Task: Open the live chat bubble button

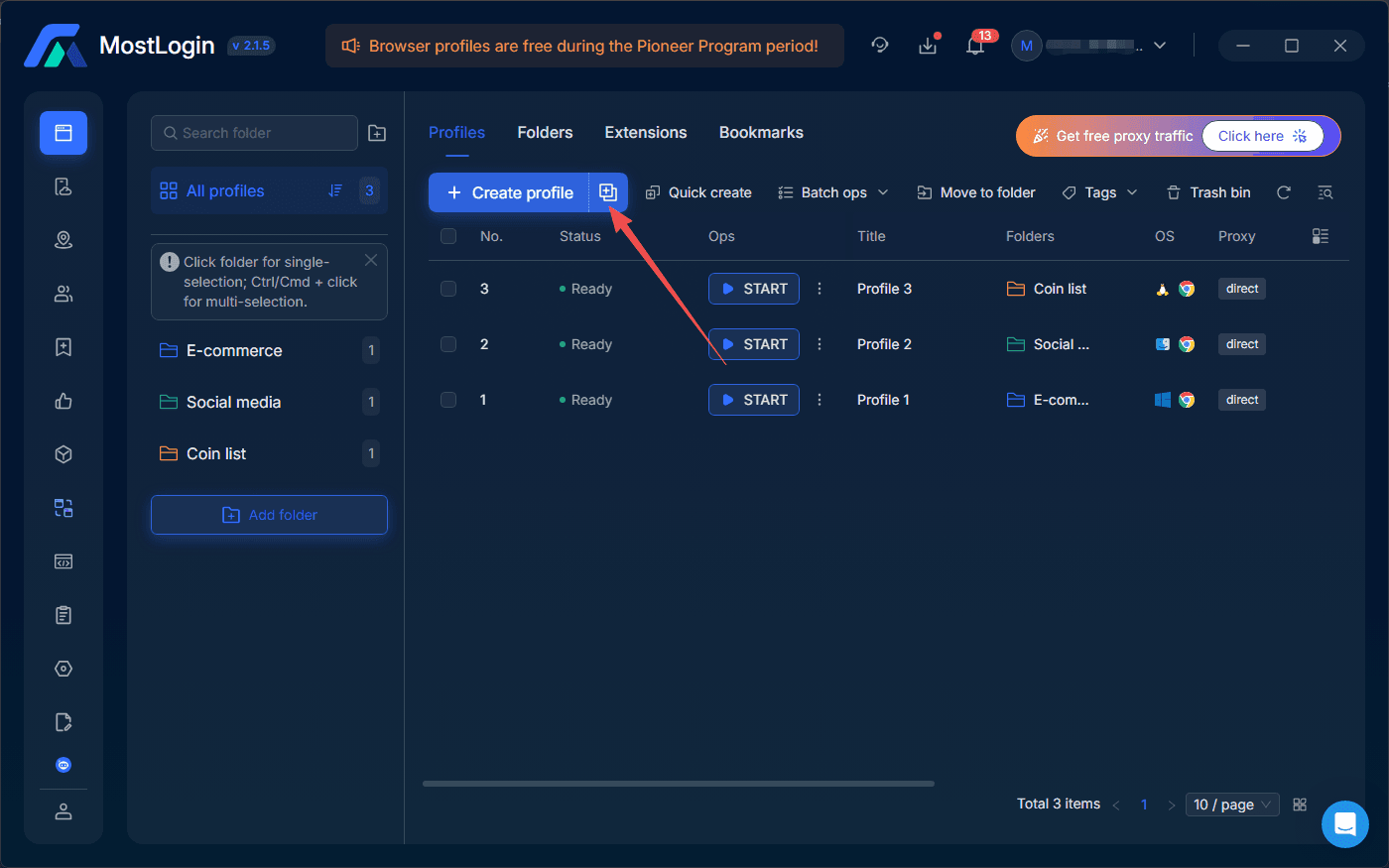Action: [x=1345, y=824]
